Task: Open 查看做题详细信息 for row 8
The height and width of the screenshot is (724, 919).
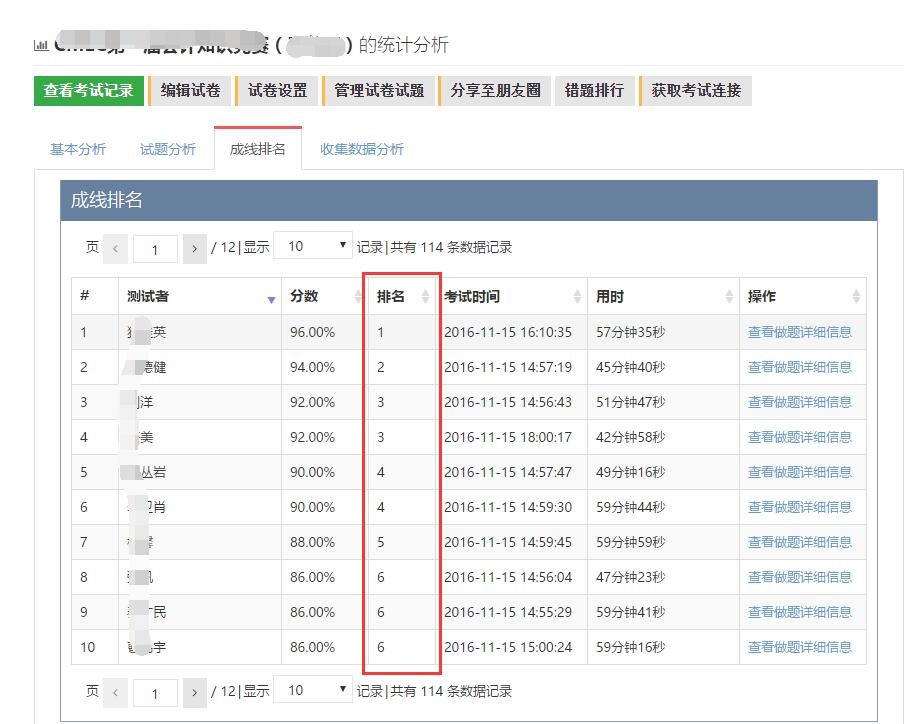Action: pos(799,577)
